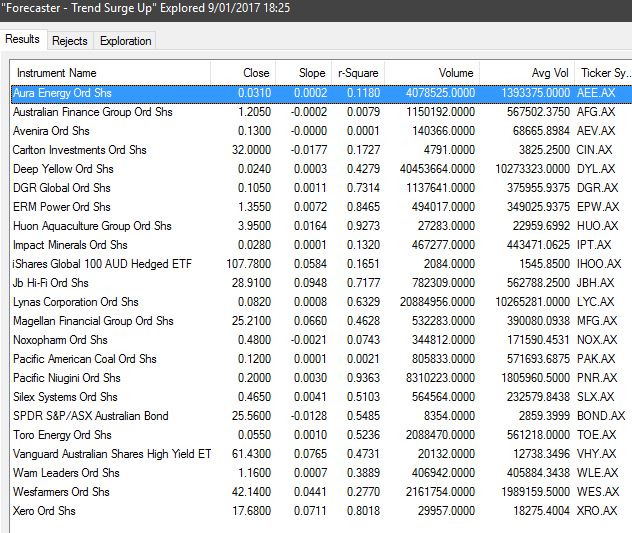
Task: Click the close value 32.0000
Action: 252,150
